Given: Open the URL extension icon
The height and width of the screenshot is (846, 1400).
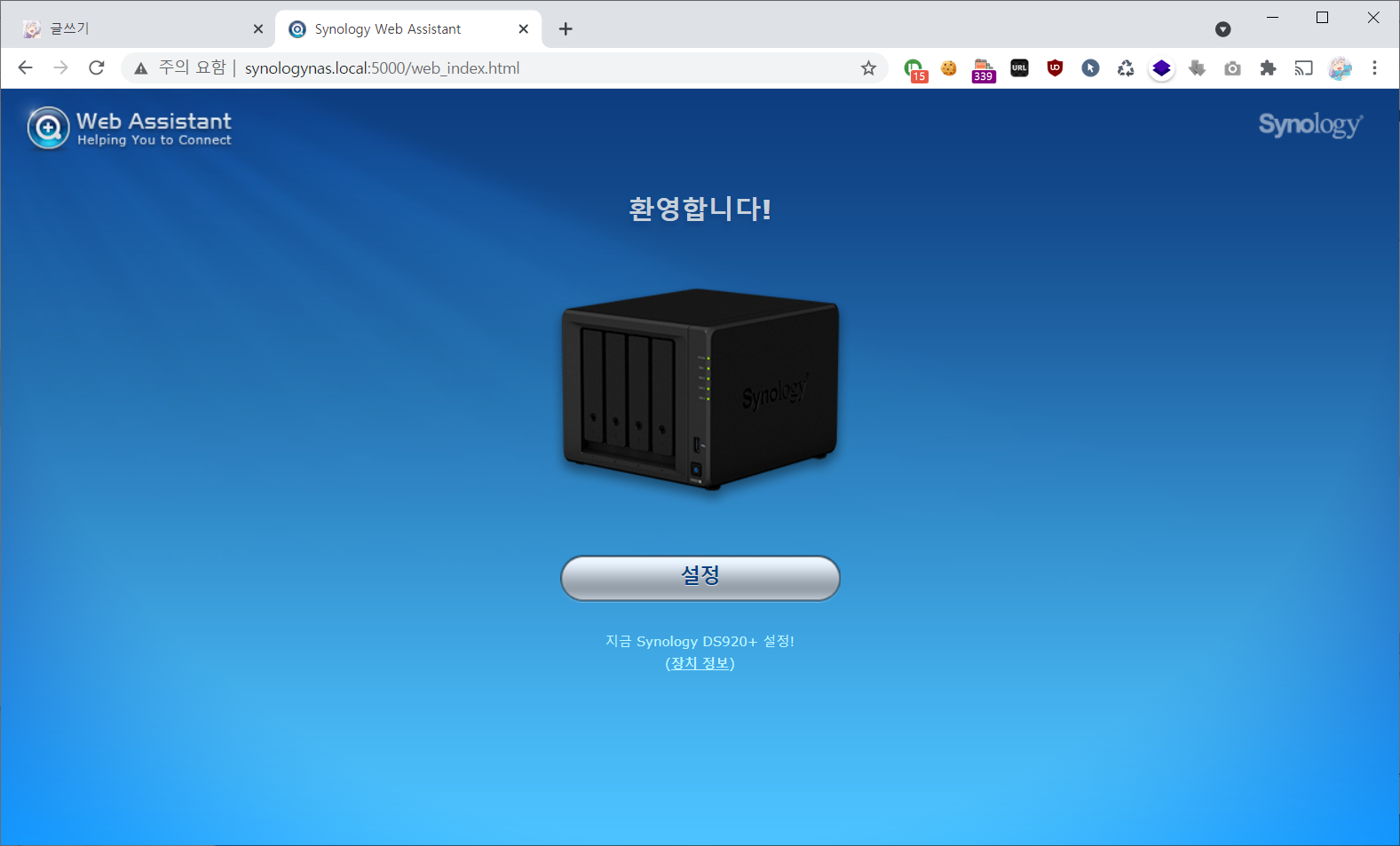Looking at the screenshot, I should pyautogui.click(x=1019, y=68).
